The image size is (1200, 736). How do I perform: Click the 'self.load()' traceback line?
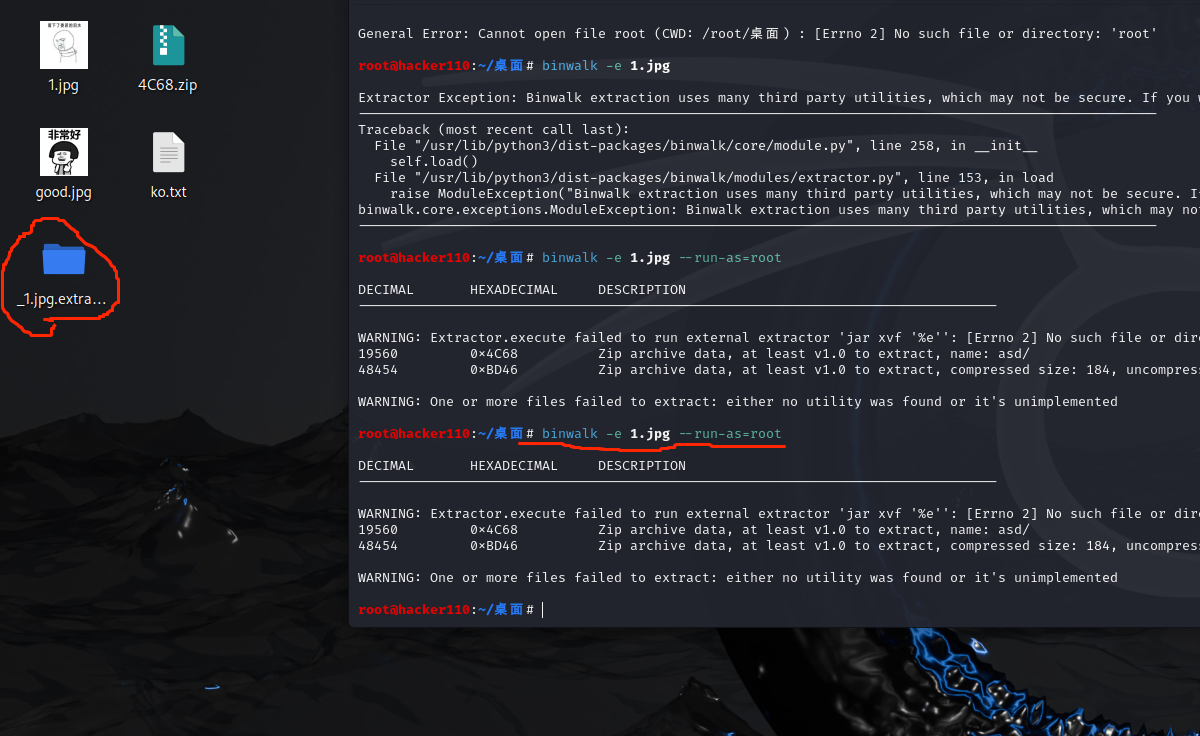tap(434, 162)
